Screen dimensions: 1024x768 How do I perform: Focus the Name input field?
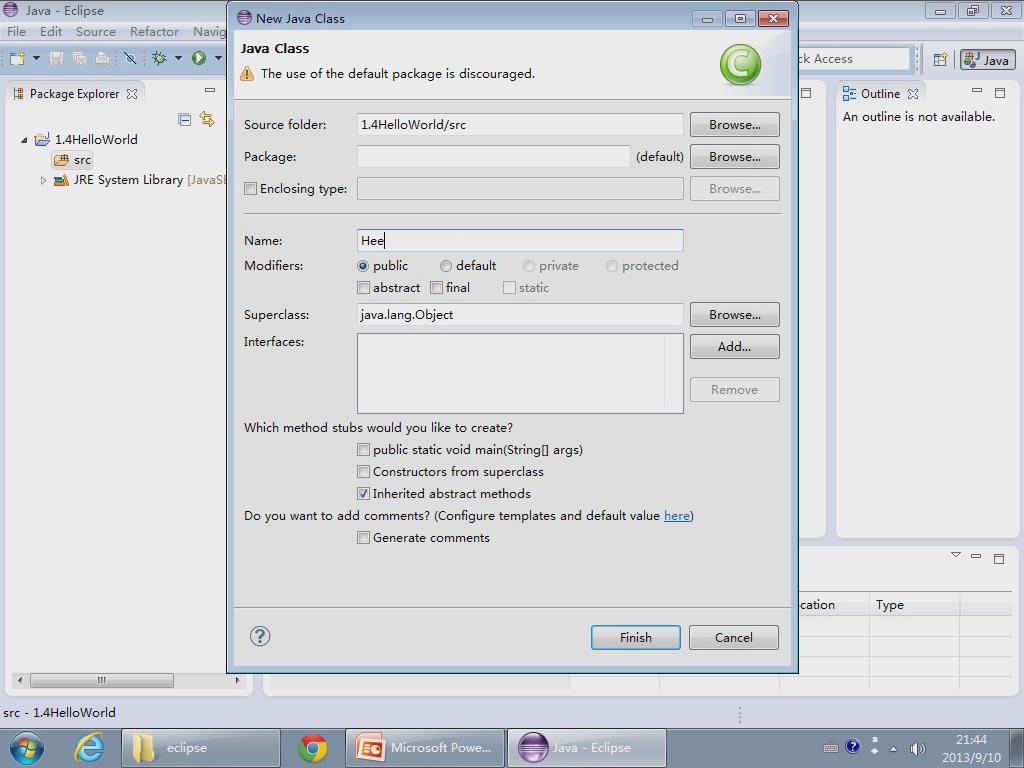tap(520, 240)
